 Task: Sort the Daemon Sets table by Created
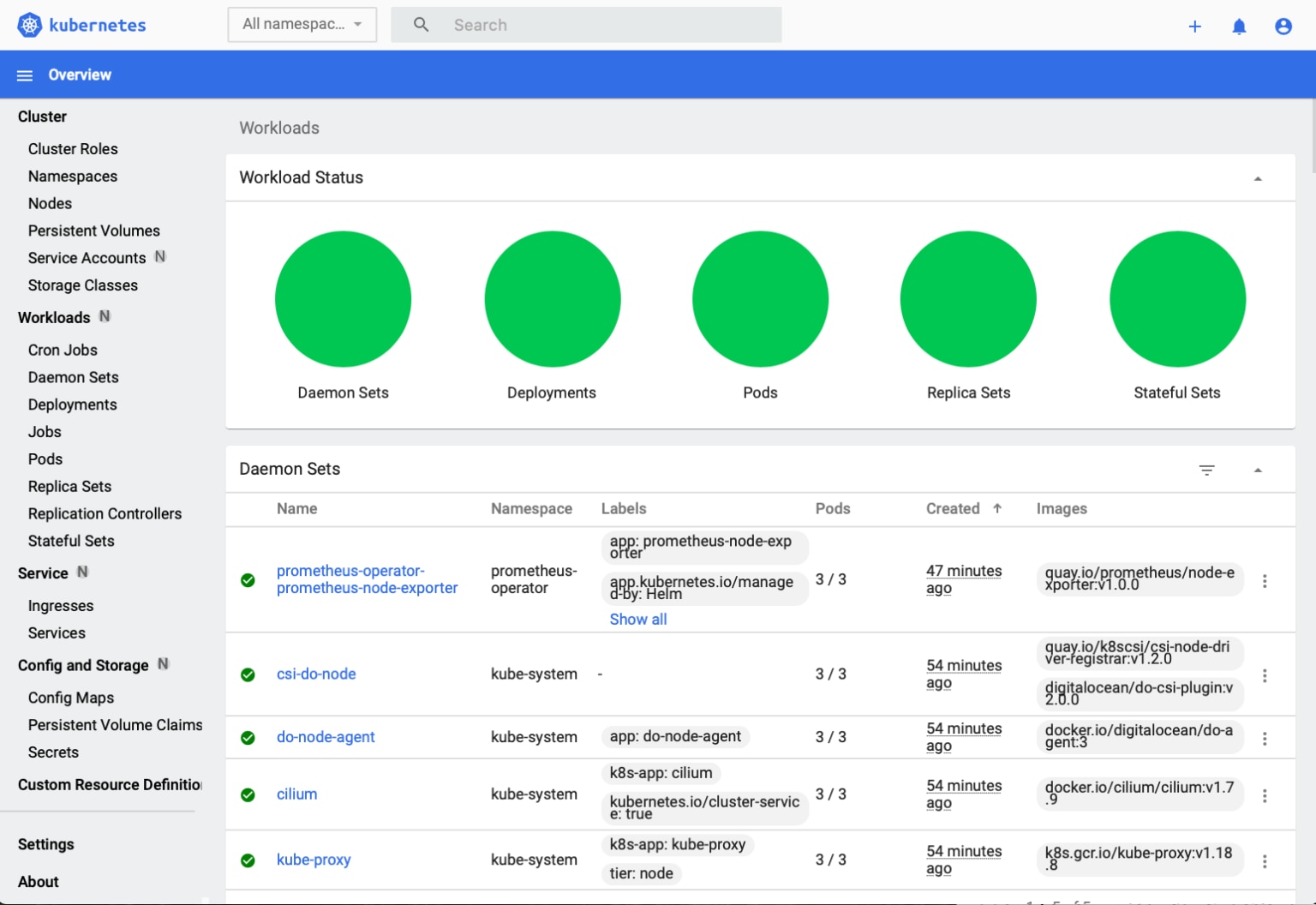tap(953, 508)
